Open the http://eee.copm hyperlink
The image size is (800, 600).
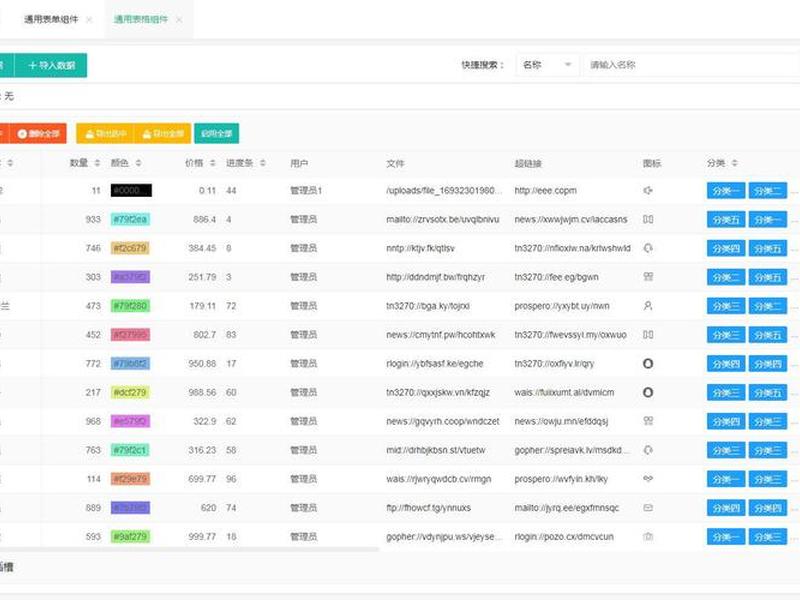545,190
